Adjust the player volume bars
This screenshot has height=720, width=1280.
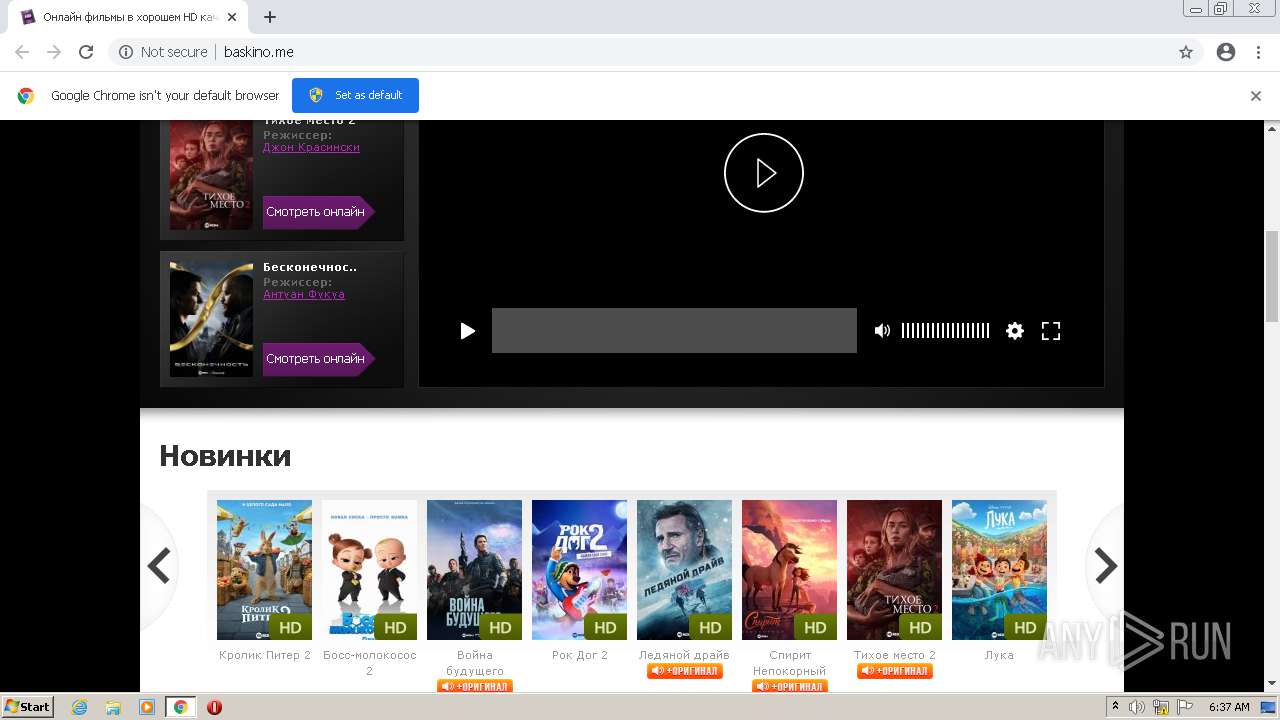(945, 331)
